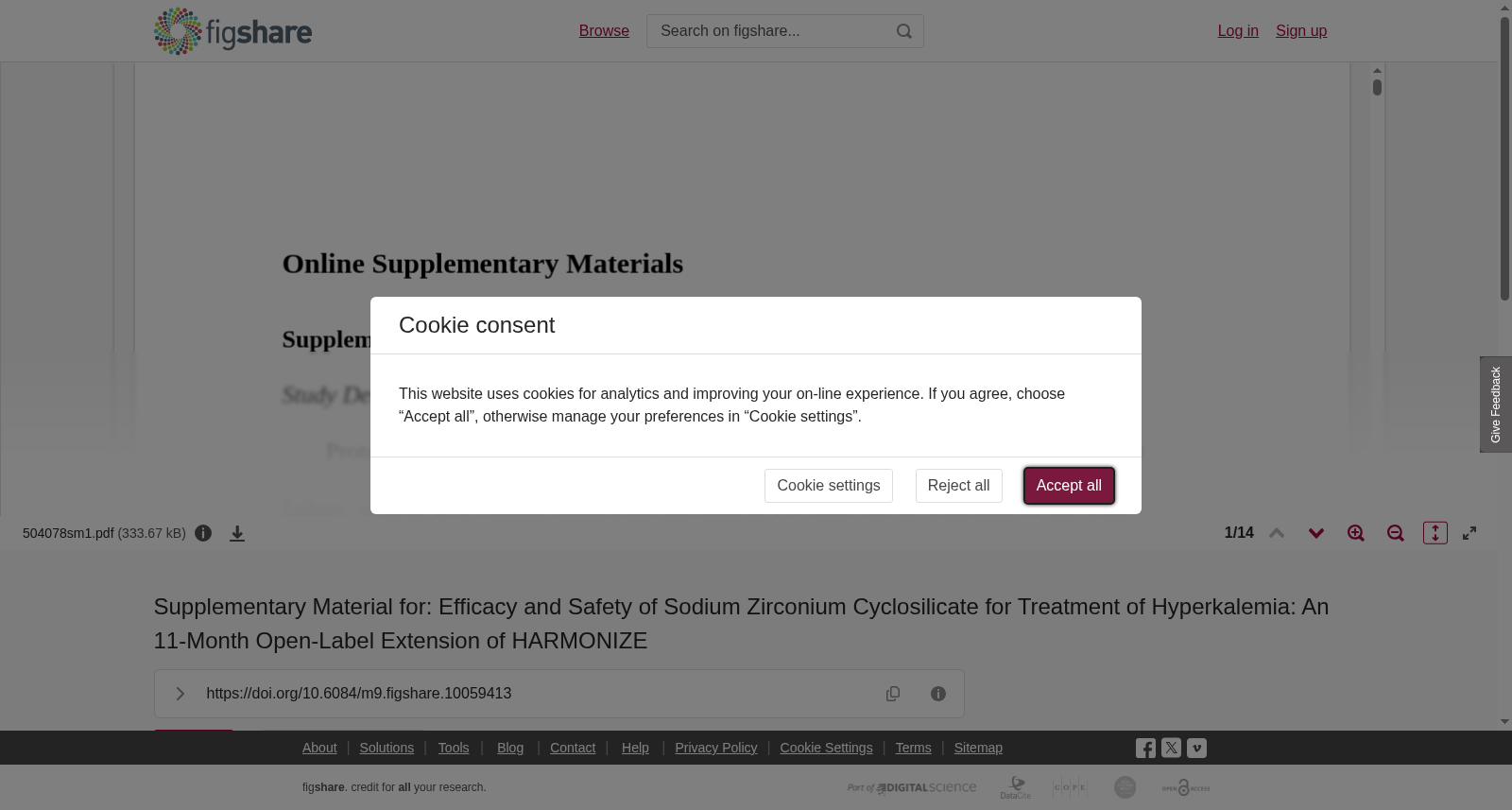The height and width of the screenshot is (810, 1512).
Task: Open the Privacy Policy footer link
Action: pos(716,748)
